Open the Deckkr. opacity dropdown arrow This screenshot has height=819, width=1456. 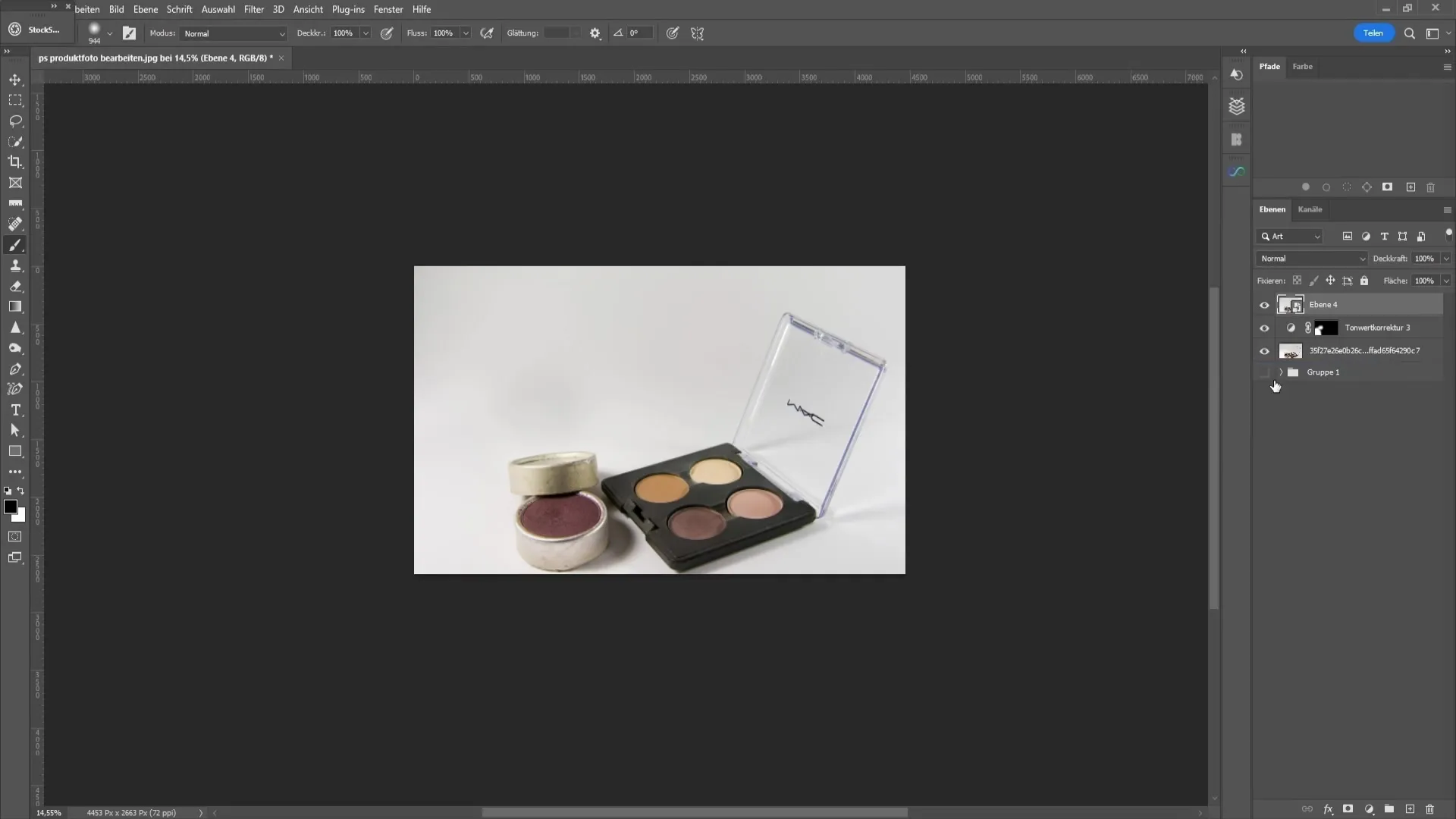coord(366,33)
